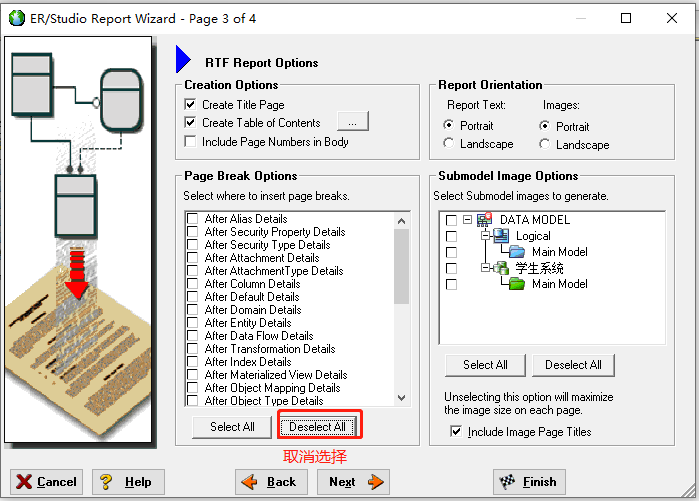Open Help for the wizard
Image resolution: width=699 pixels, height=501 pixels.
click(128, 482)
